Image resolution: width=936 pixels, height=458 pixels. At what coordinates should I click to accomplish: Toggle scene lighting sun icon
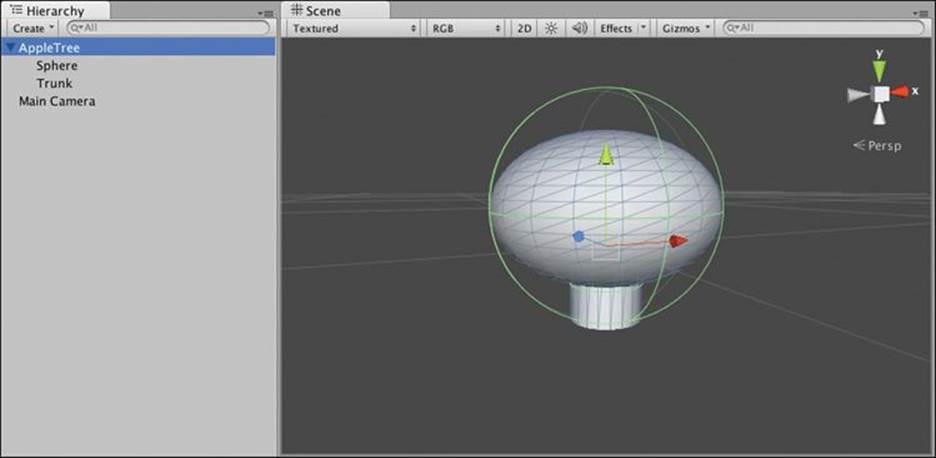click(551, 28)
